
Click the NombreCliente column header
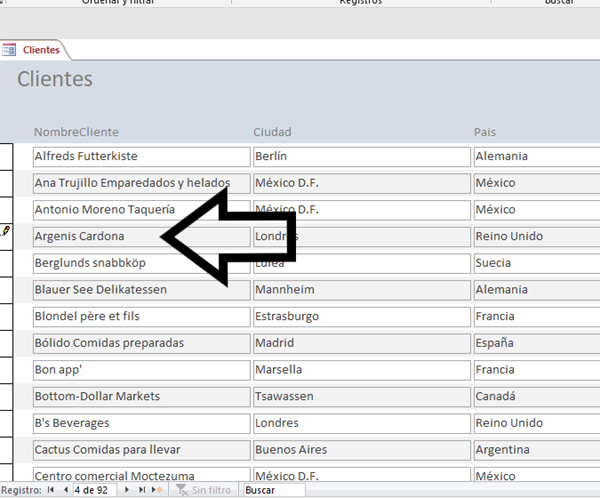coord(77,132)
